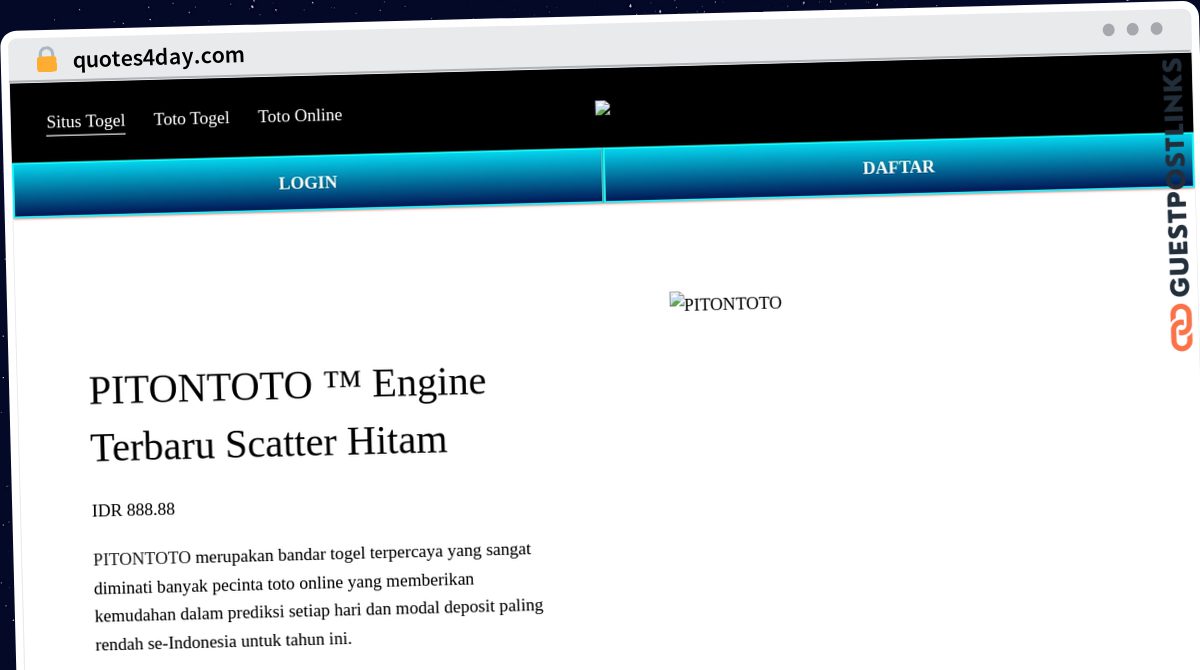This screenshot has height=670, width=1200.
Task: Click the DAFTAR button
Action: pyautogui.click(x=899, y=167)
